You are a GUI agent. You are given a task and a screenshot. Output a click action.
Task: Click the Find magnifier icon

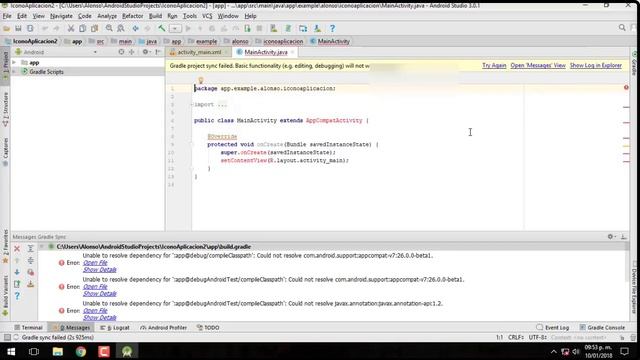click(109, 29)
